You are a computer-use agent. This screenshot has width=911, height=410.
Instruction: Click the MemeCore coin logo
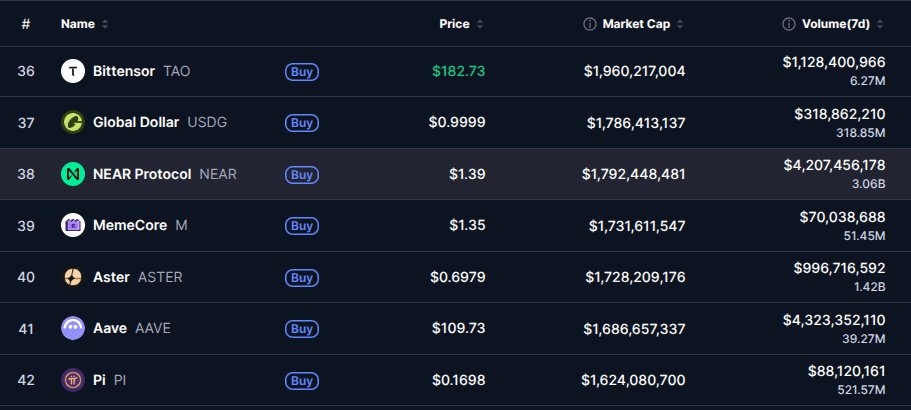point(73,226)
